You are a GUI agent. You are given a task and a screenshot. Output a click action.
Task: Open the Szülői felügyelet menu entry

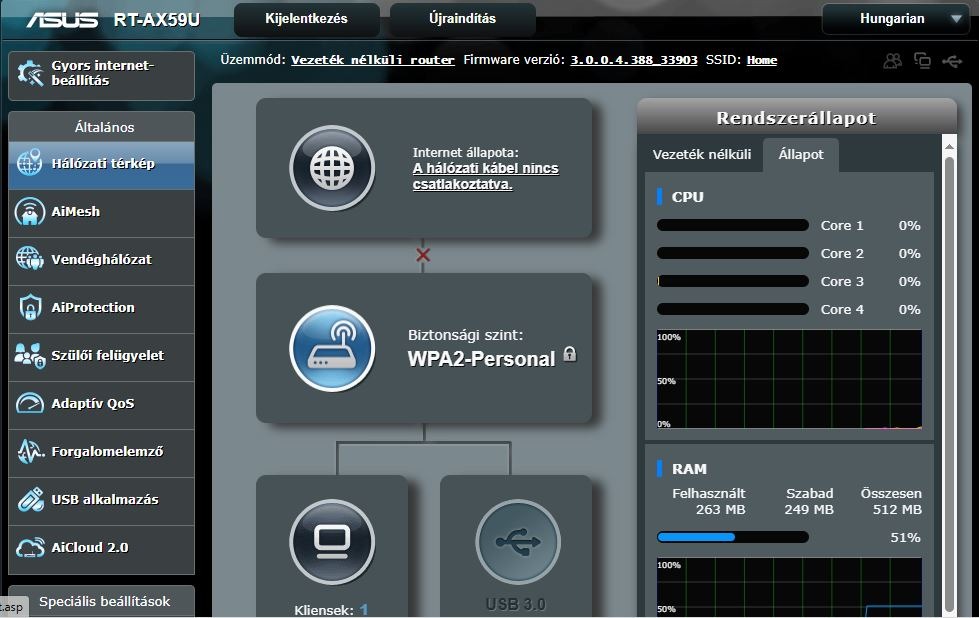point(101,358)
